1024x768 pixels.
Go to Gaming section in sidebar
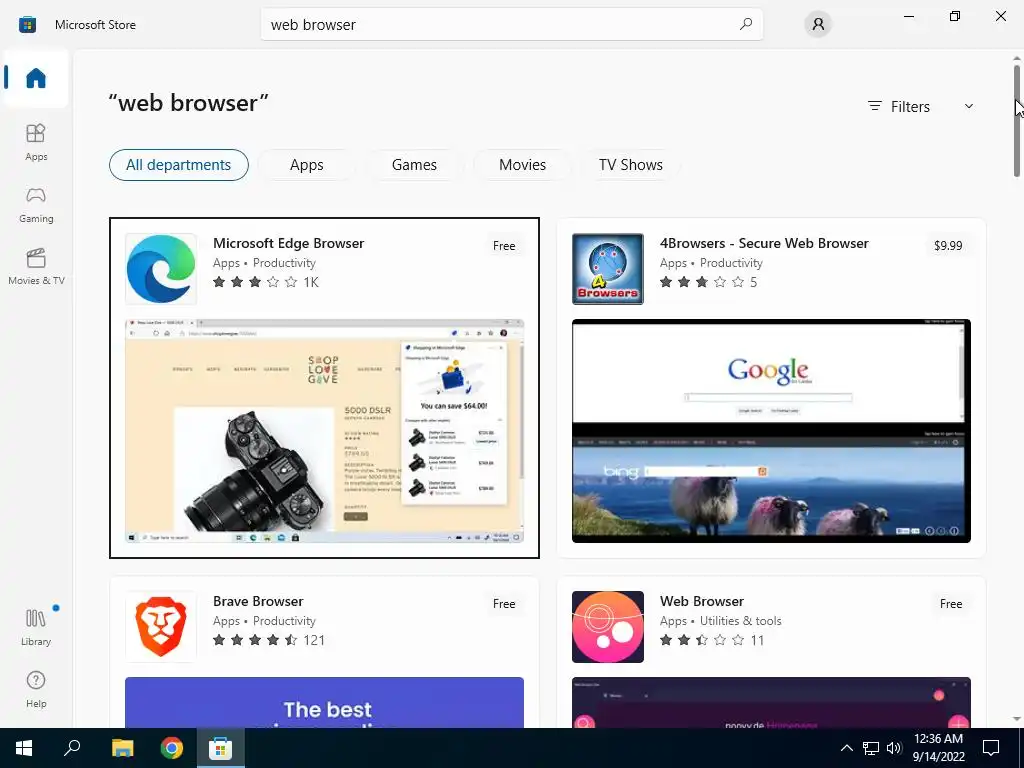tap(36, 204)
